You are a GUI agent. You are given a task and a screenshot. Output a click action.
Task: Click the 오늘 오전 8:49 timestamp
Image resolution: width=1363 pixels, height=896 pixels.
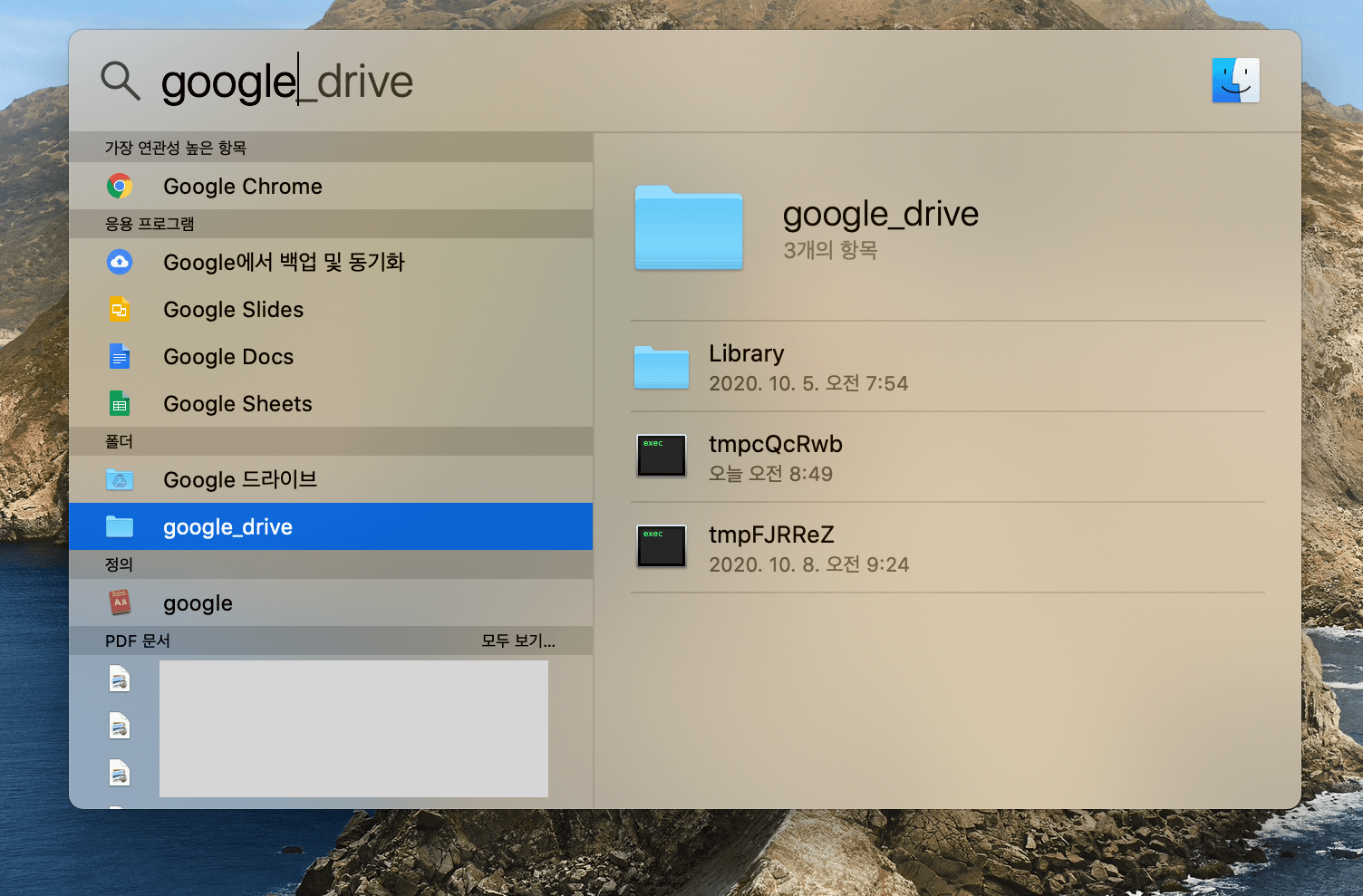pos(770,474)
